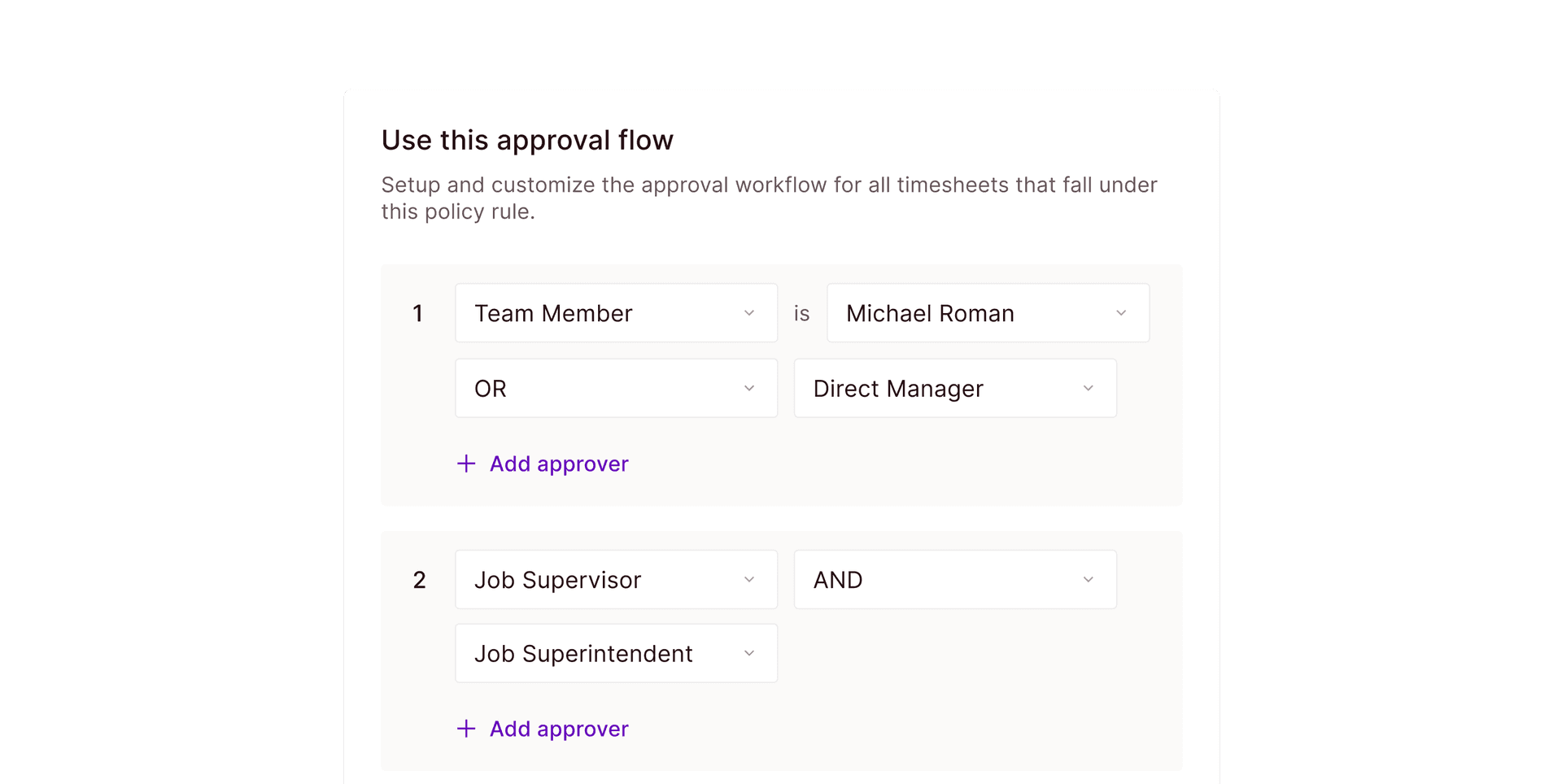Select the step 1 number label
1562x784 pixels.
point(418,312)
